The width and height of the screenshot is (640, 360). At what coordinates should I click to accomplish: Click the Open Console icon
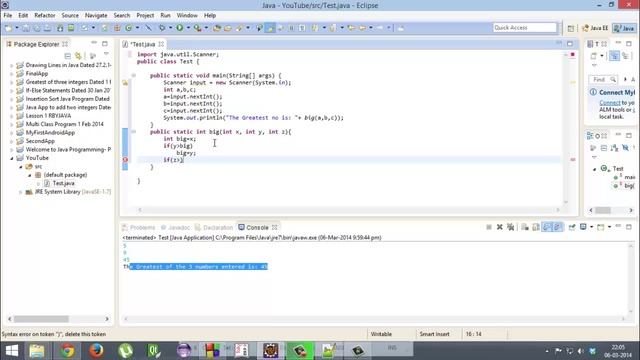tap(600, 227)
